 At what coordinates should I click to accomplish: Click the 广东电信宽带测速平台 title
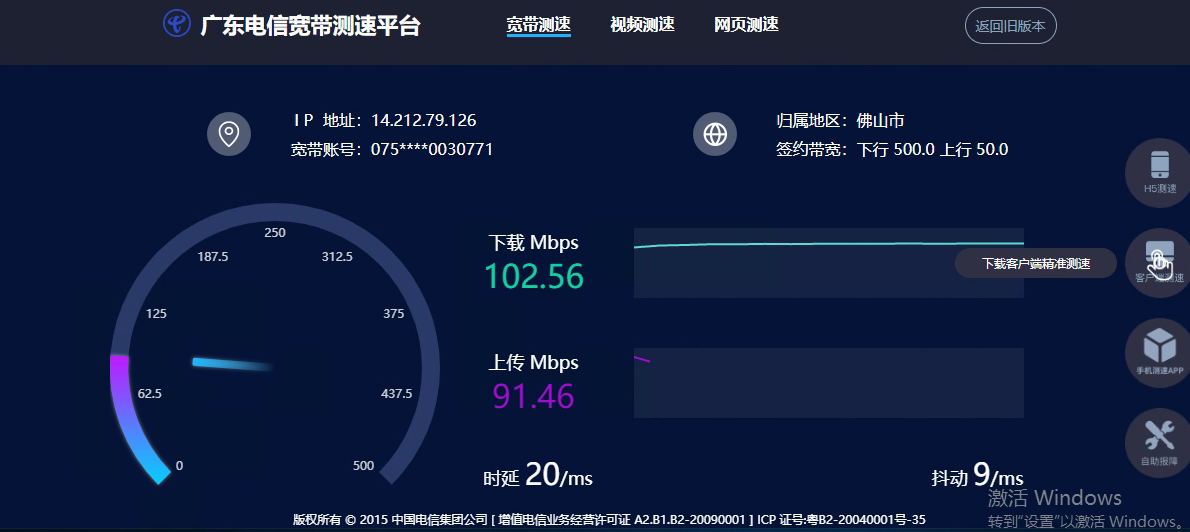(x=310, y=26)
